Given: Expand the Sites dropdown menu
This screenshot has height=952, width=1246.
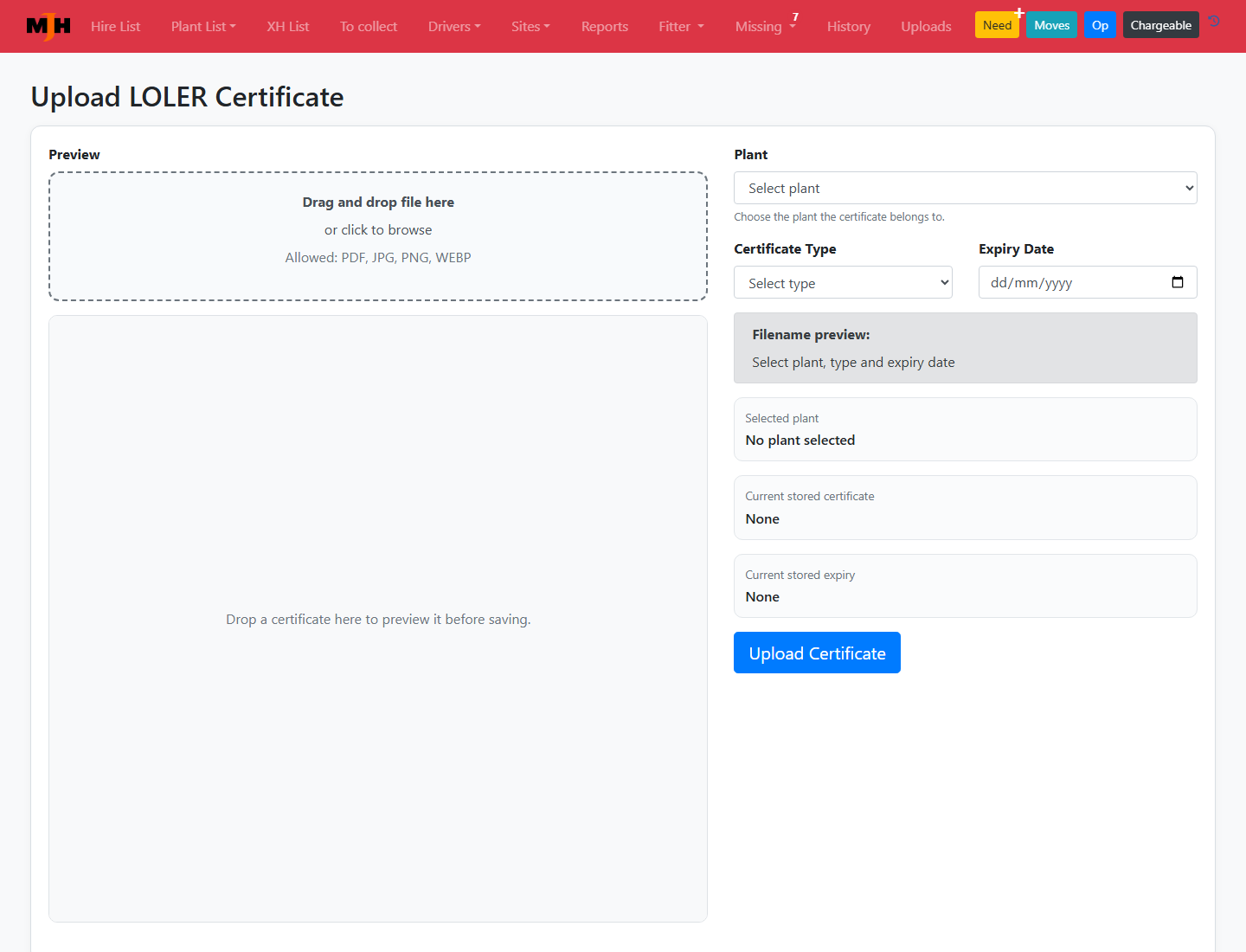Looking at the screenshot, I should pos(530,26).
